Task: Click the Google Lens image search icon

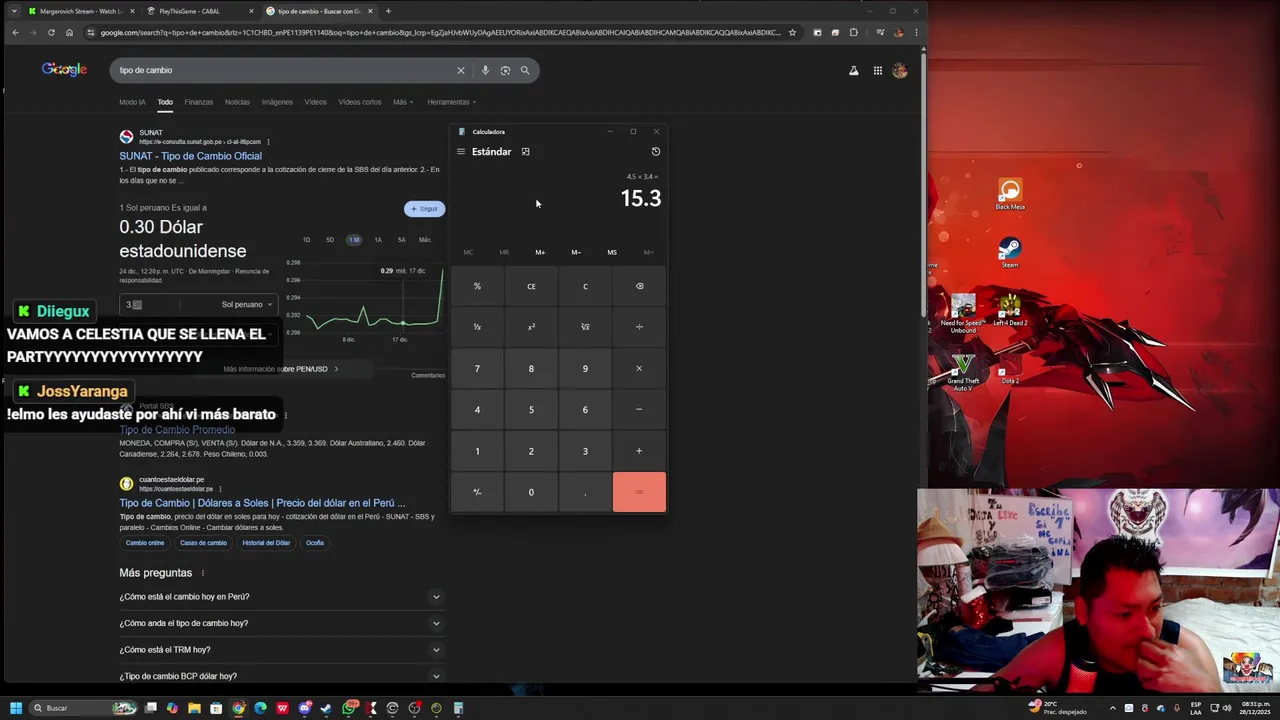Action: [x=505, y=70]
